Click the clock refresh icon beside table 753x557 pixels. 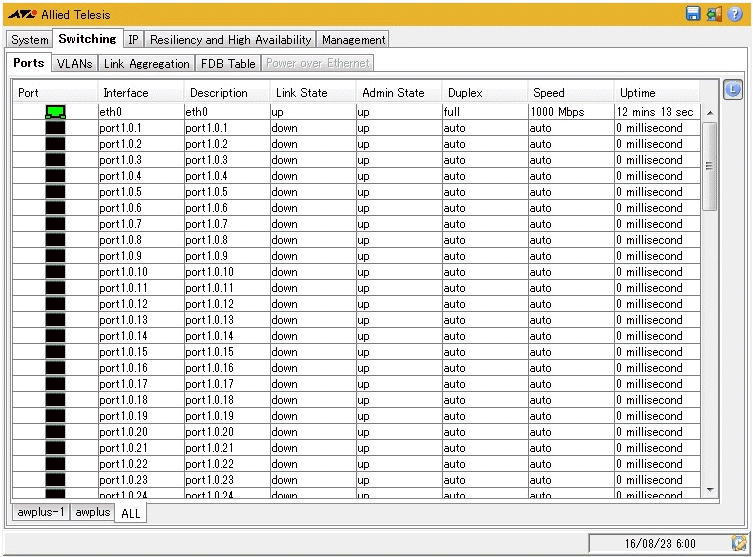(733, 89)
